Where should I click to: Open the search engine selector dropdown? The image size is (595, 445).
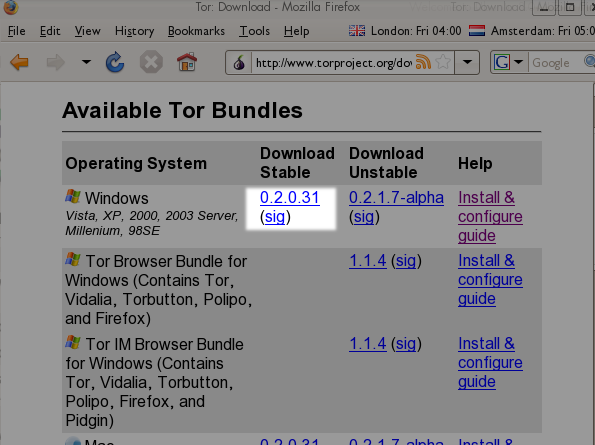pos(519,62)
